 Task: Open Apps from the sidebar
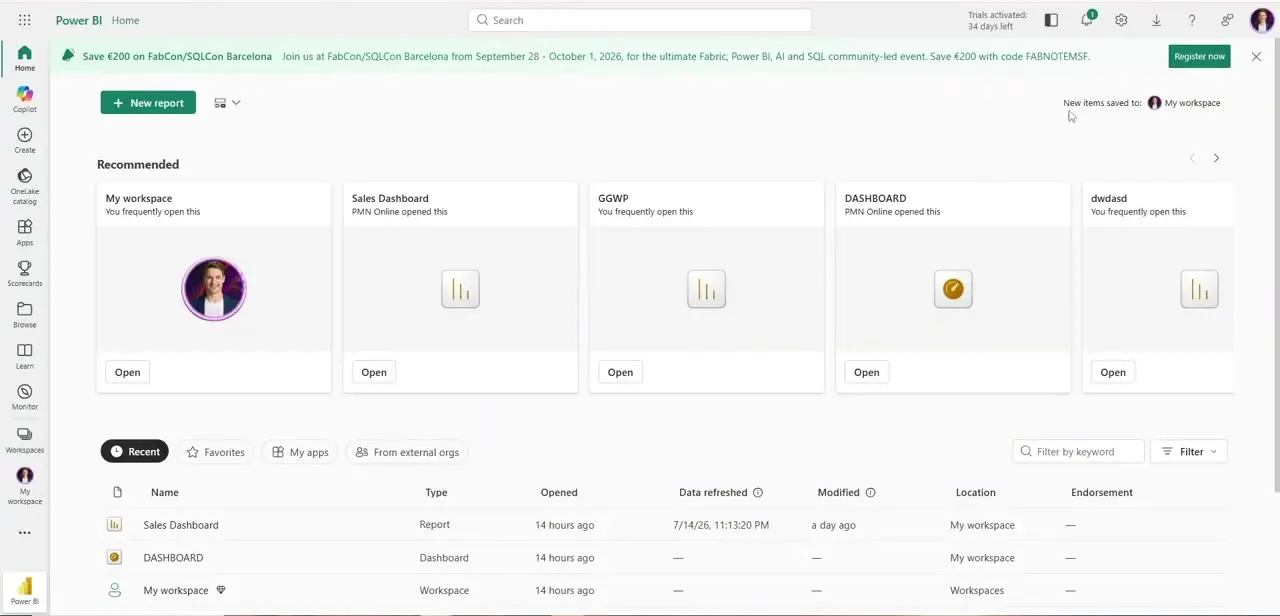pos(24,233)
